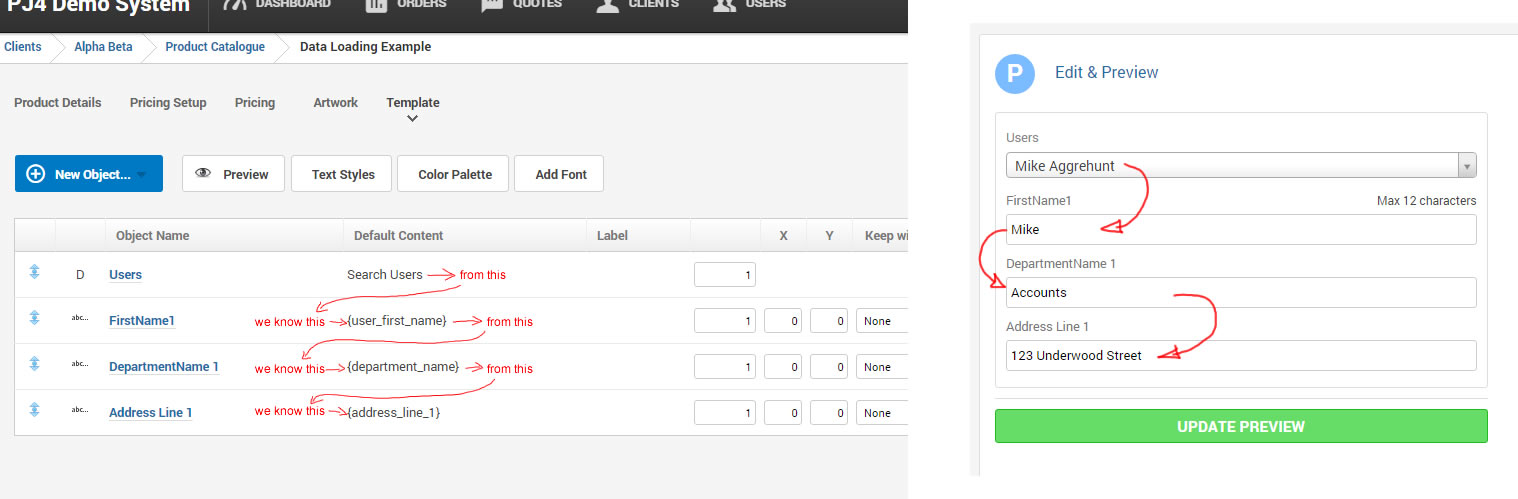Click the Y position field for FirstName1
Viewport: 1518px width, 499px height.
tap(829, 321)
